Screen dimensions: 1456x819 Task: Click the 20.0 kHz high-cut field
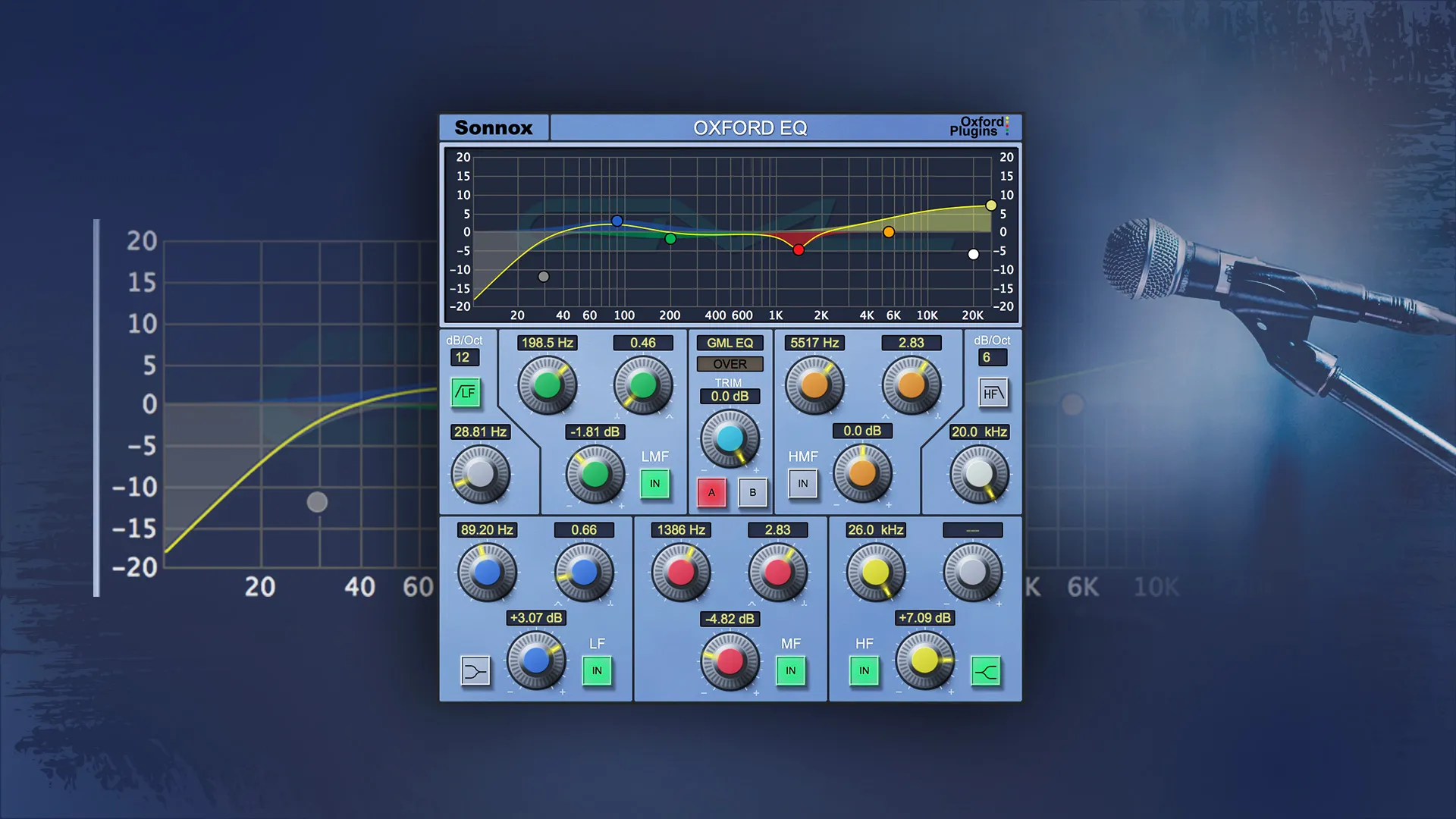(x=980, y=432)
